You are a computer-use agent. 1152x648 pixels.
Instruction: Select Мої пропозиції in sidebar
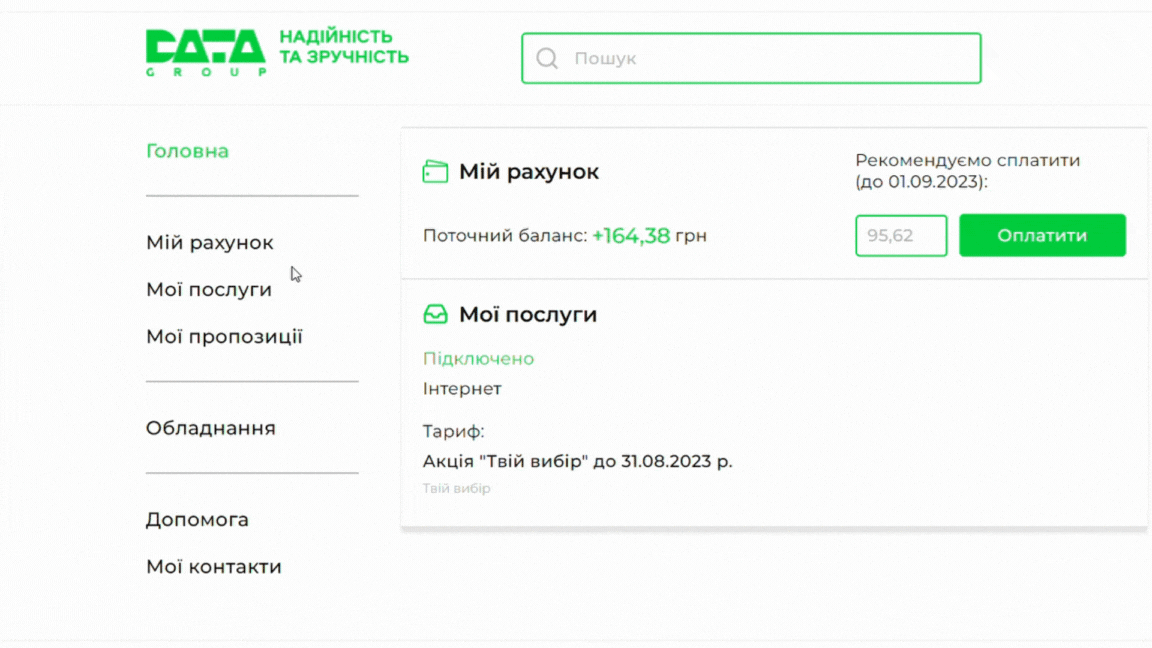pos(224,337)
